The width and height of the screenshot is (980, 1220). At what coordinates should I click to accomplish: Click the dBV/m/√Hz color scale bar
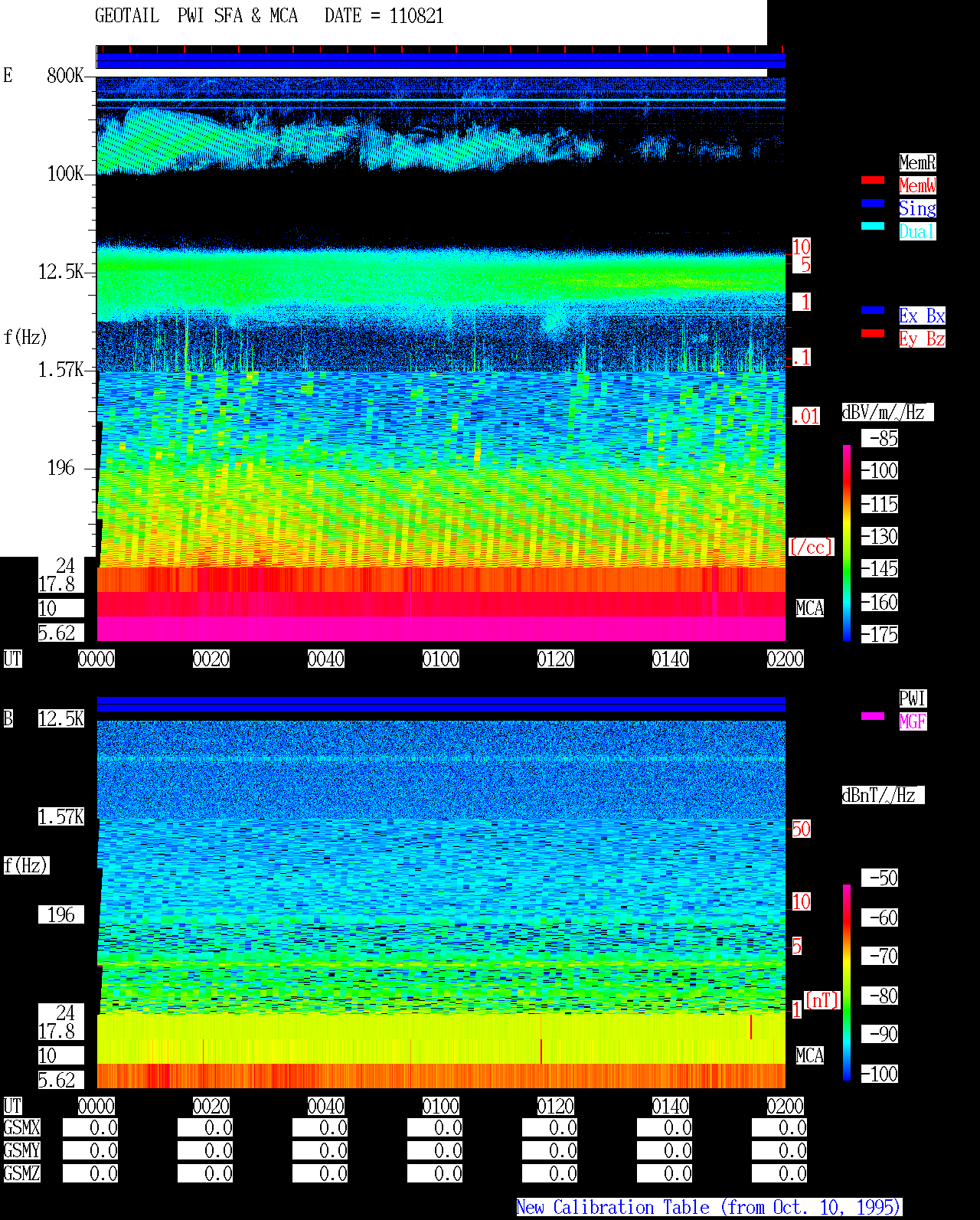pyautogui.click(x=847, y=542)
